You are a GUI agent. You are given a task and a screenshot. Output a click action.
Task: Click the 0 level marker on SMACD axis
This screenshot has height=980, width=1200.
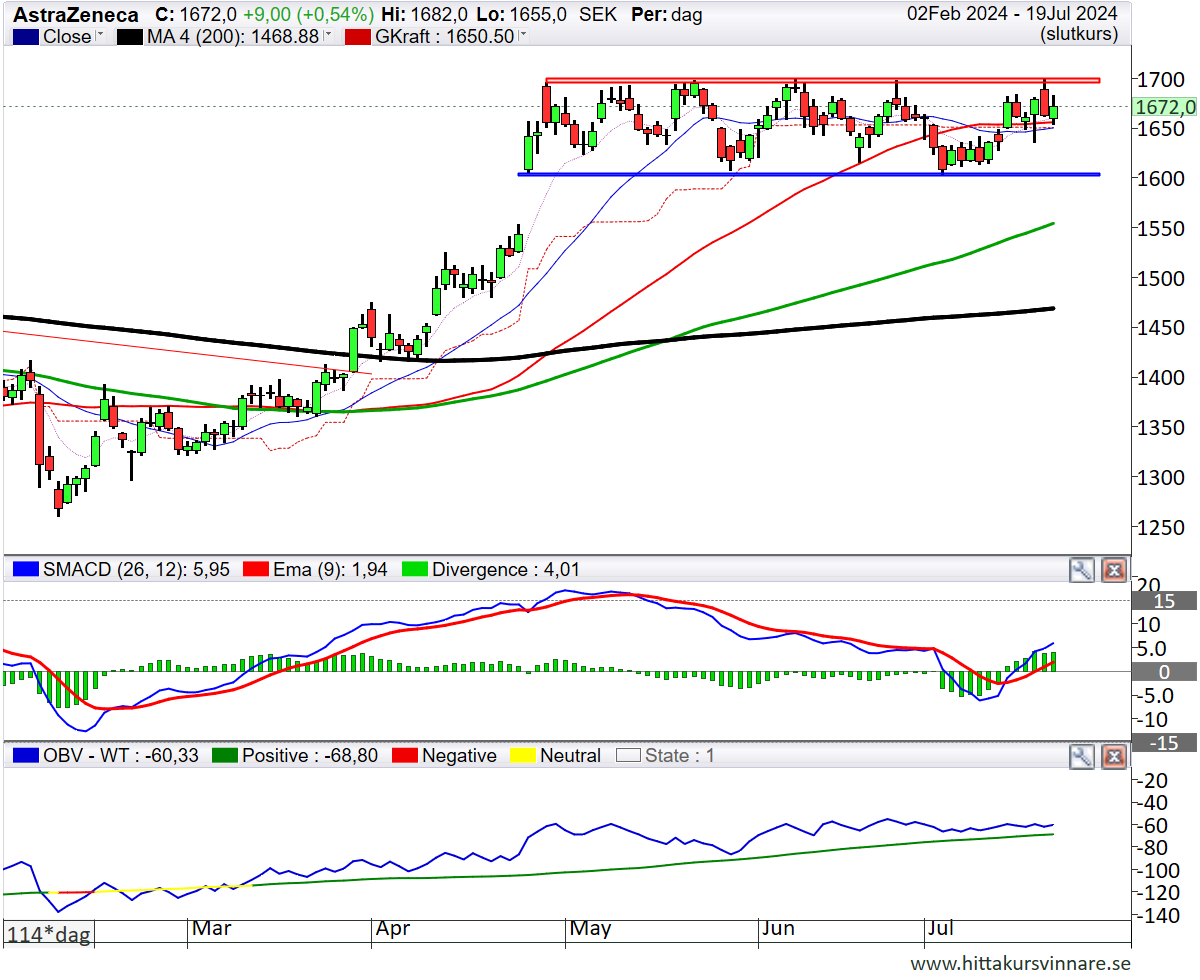point(1162,672)
